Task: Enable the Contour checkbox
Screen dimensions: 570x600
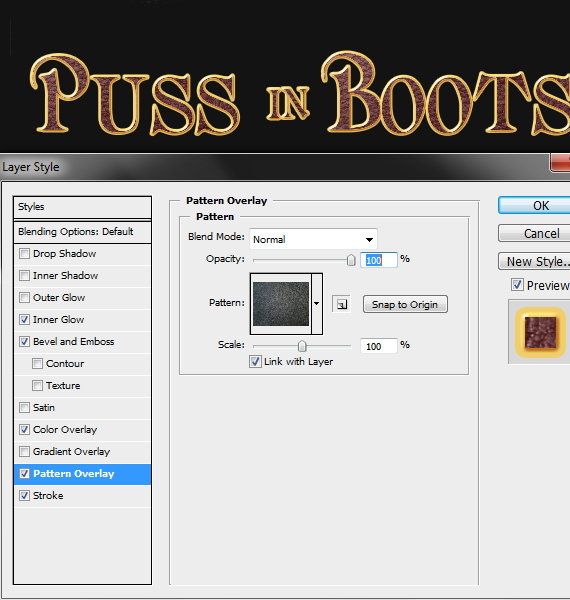Action: 37,364
